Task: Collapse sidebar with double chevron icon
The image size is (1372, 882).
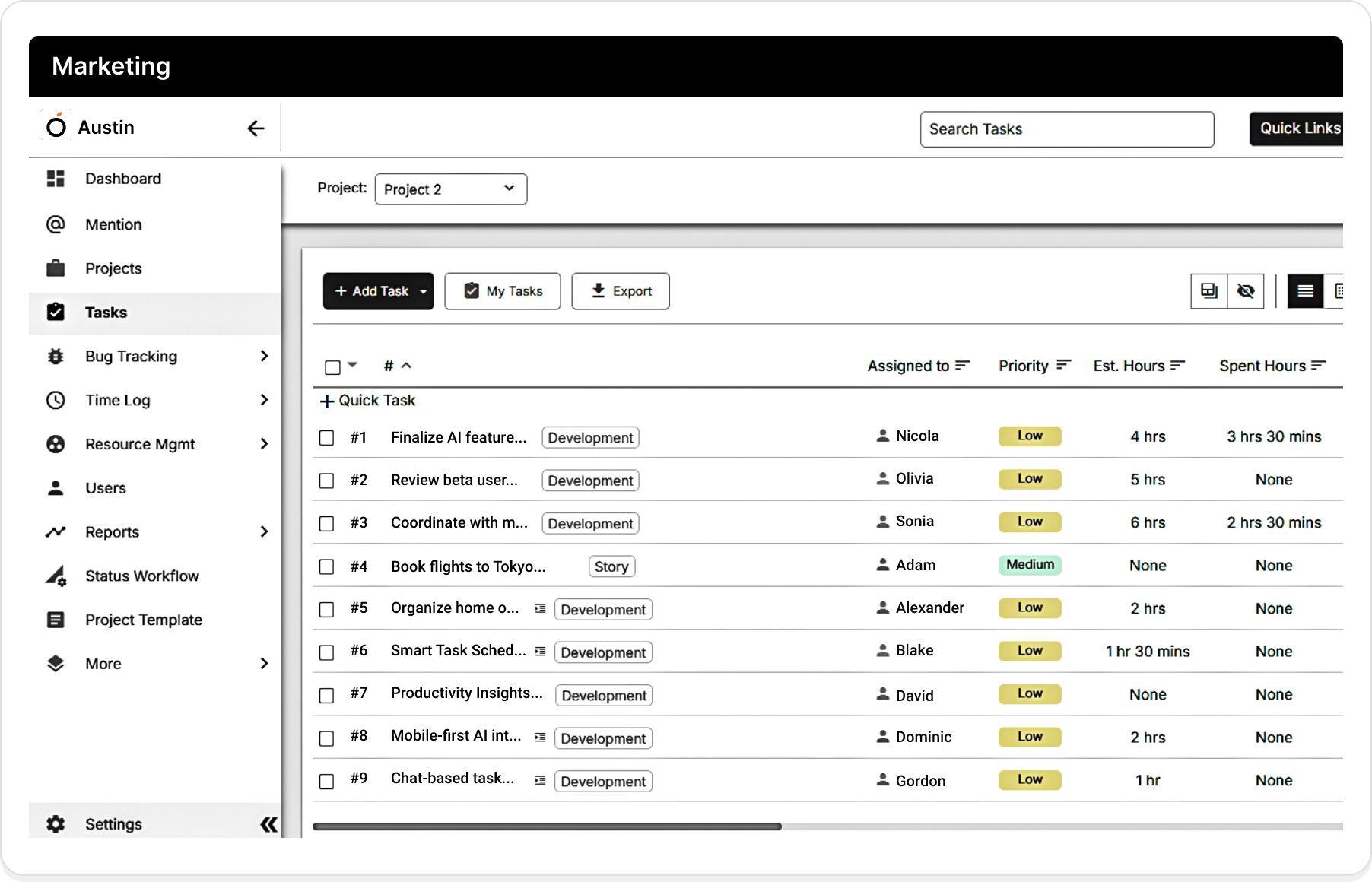Action: pyautogui.click(x=268, y=824)
